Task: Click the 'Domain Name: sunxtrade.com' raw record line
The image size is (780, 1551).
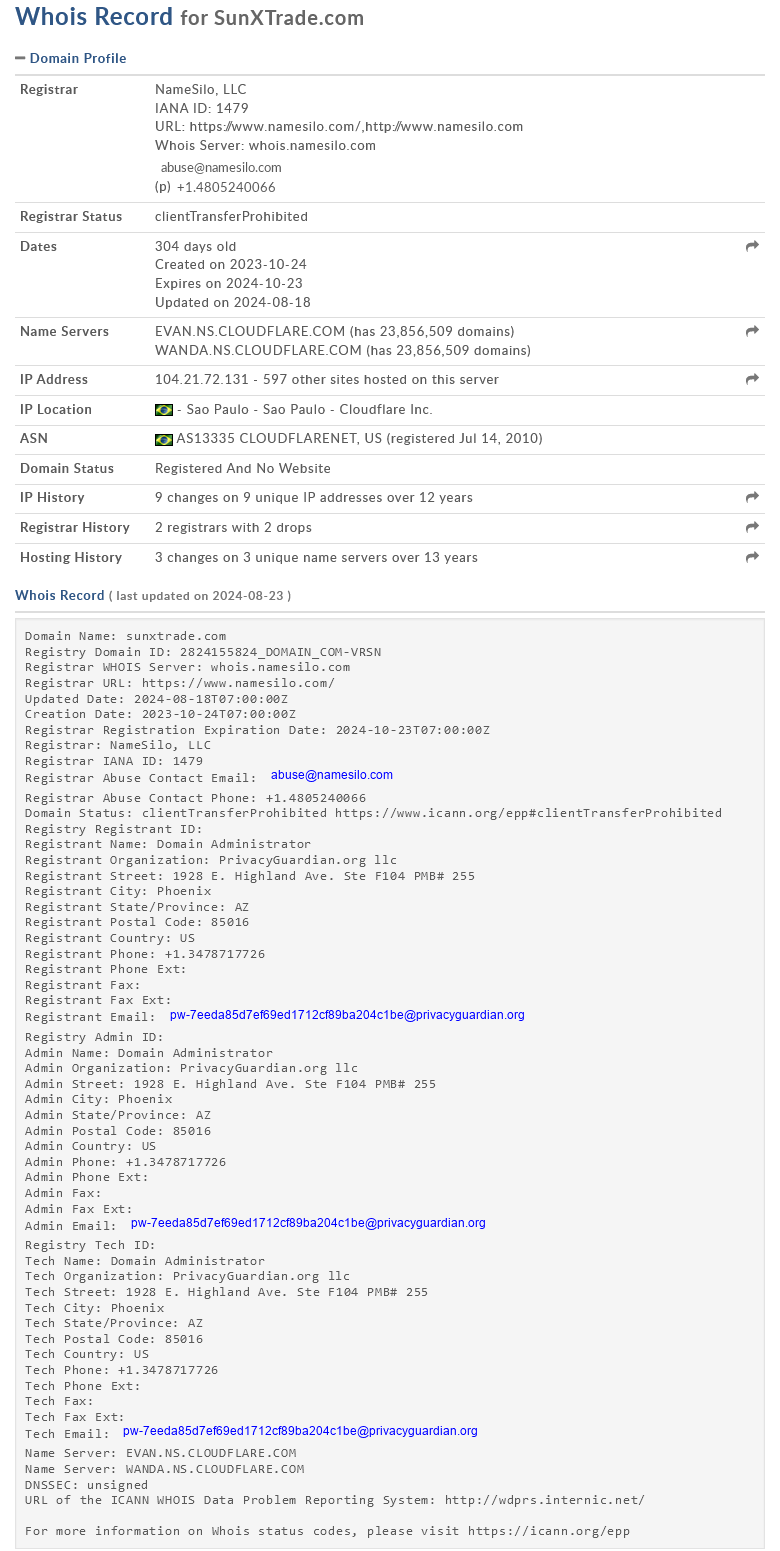Action: pyautogui.click(x=126, y=636)
